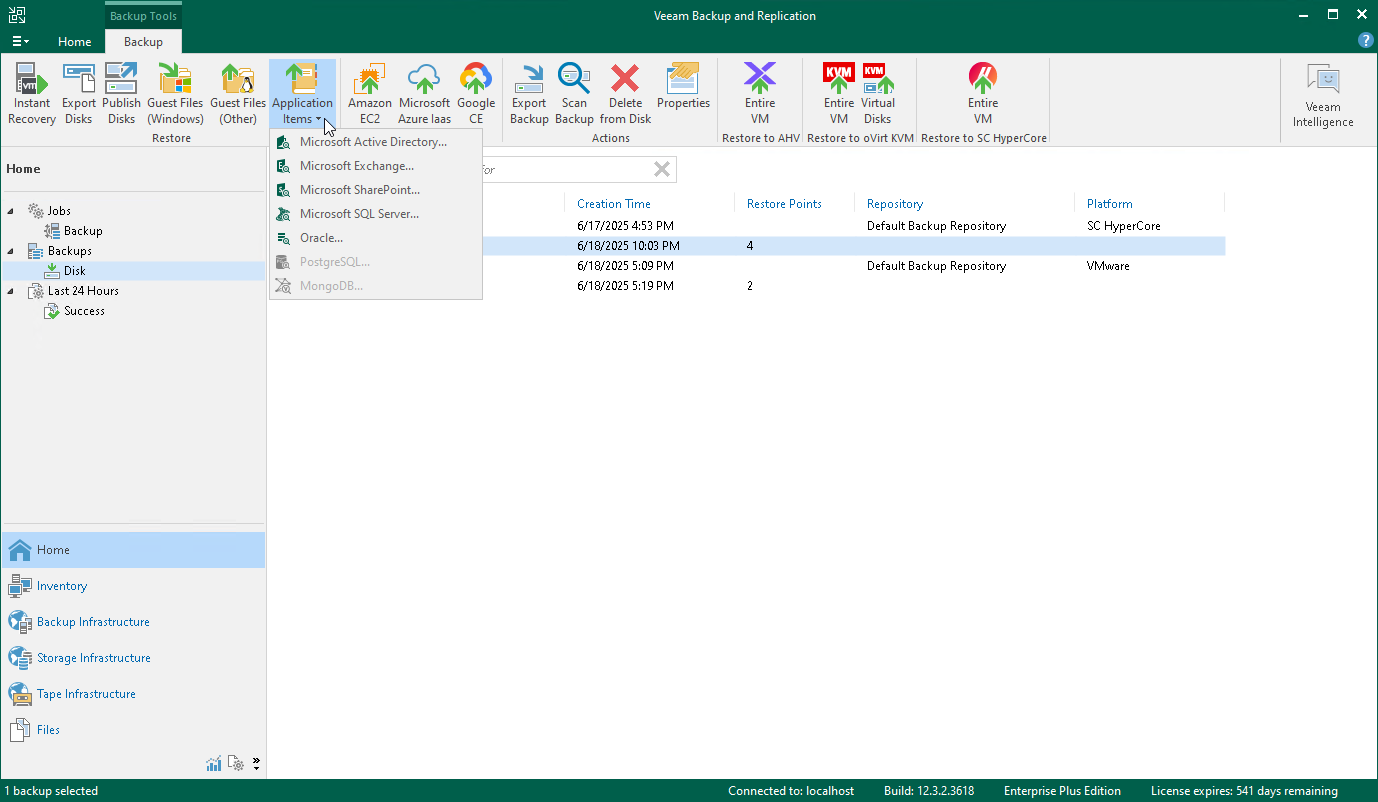Open the Inventory view
This screenshot has width=1378, height=802.
point(133,586)
